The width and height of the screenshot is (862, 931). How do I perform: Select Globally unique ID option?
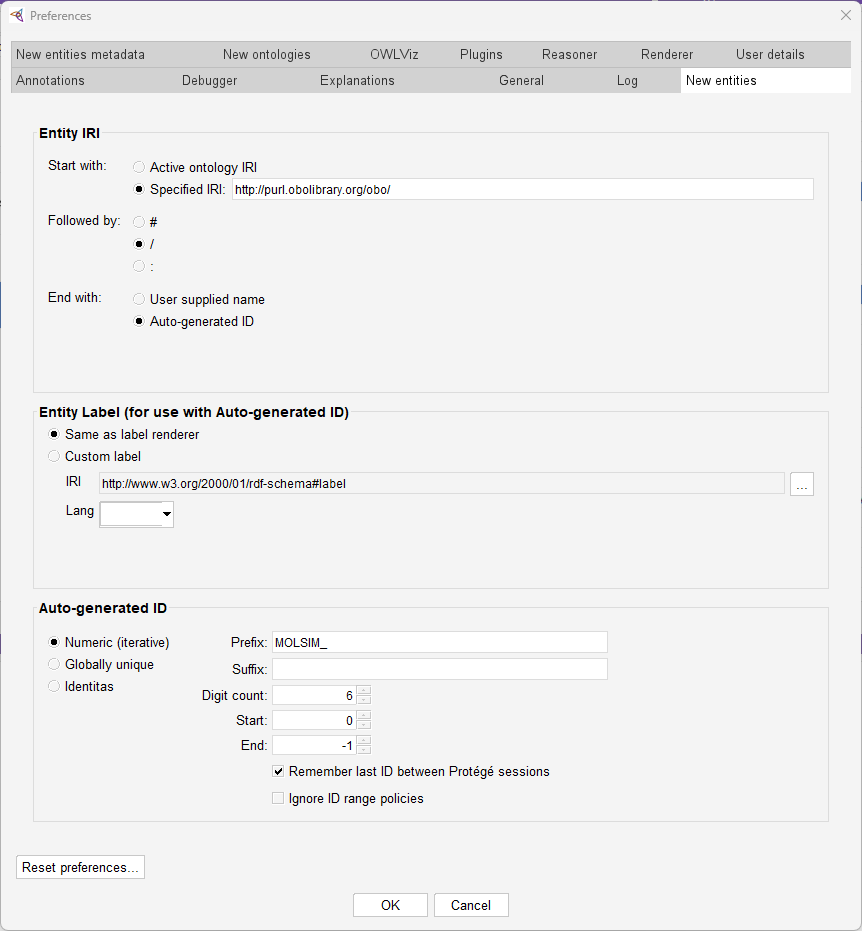tap(54, 664)
